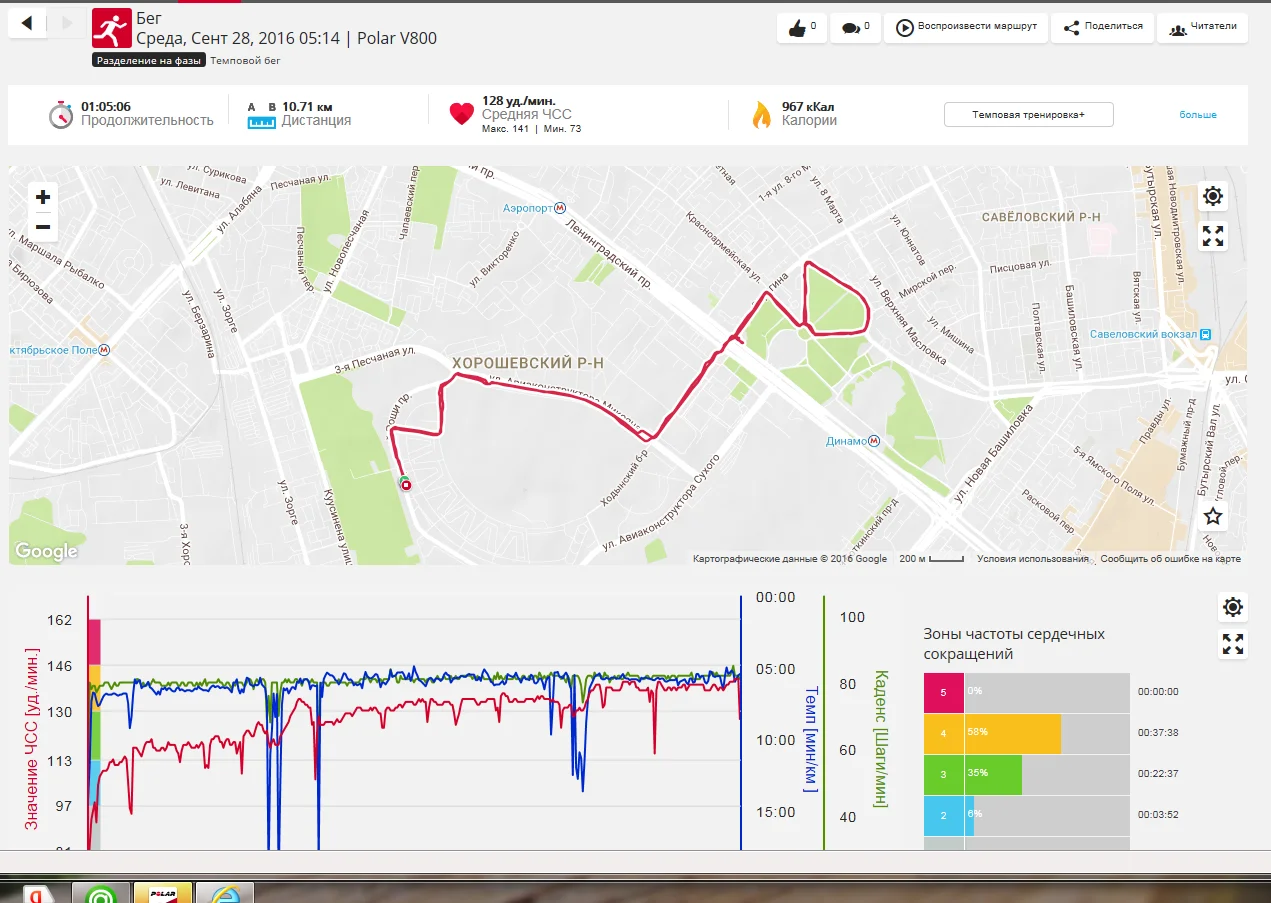Click the map settings gear icon
This screenshot has height=903, width=1271.
click(1213, 196)
